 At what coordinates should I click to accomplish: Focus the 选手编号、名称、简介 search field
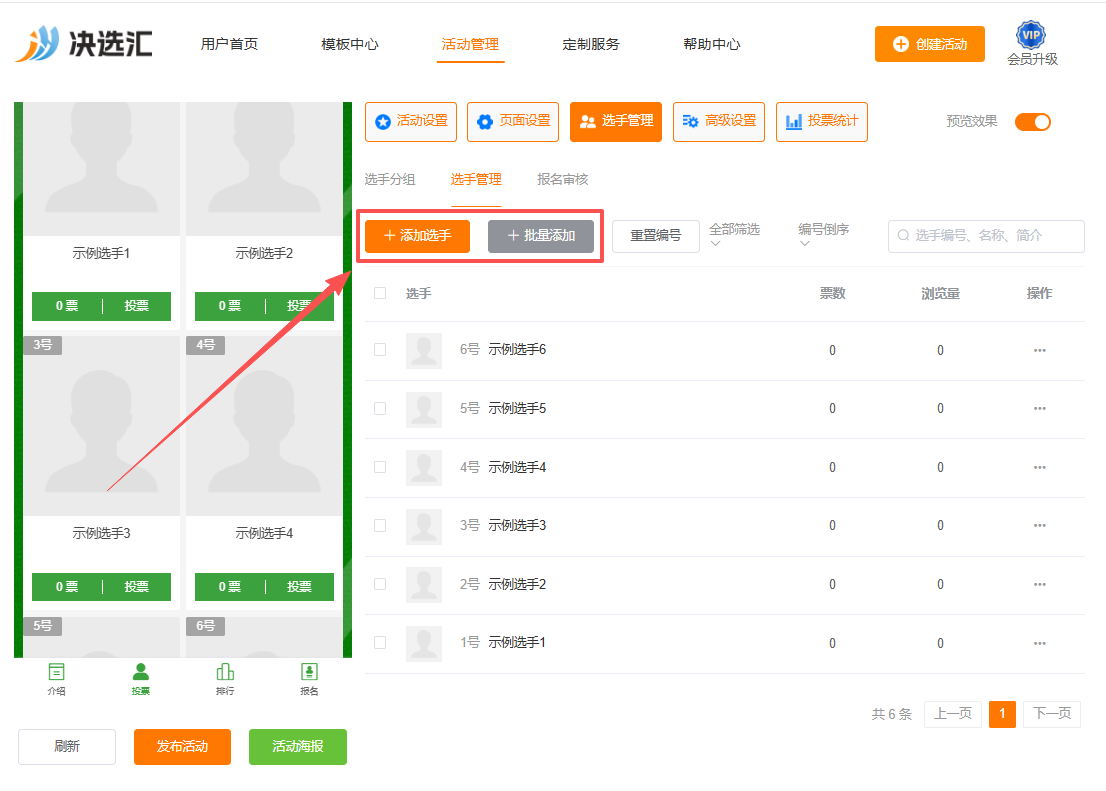[x=986, y=236]
